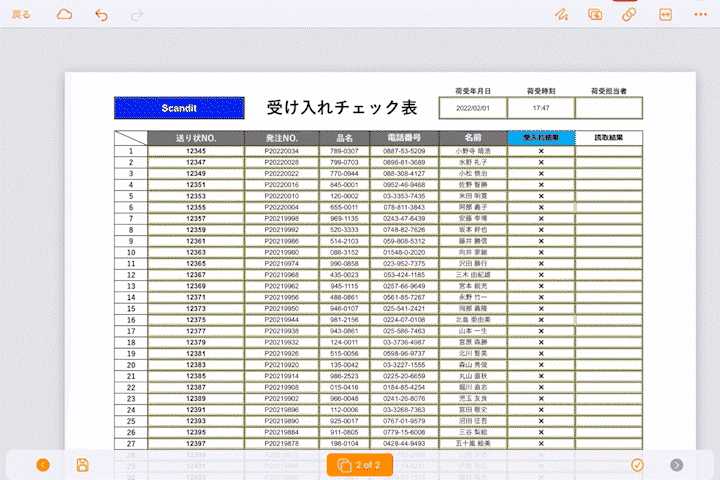This screenshot has width=720, height=480.
Task: Redo the undone action
Action: (x=136, y=15)
